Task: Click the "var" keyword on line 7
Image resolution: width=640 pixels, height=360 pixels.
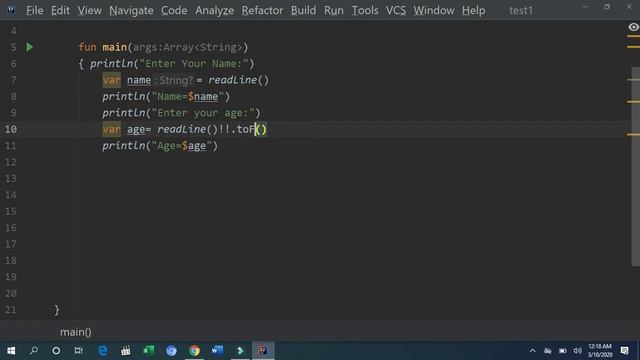Action: pos(111,80)
